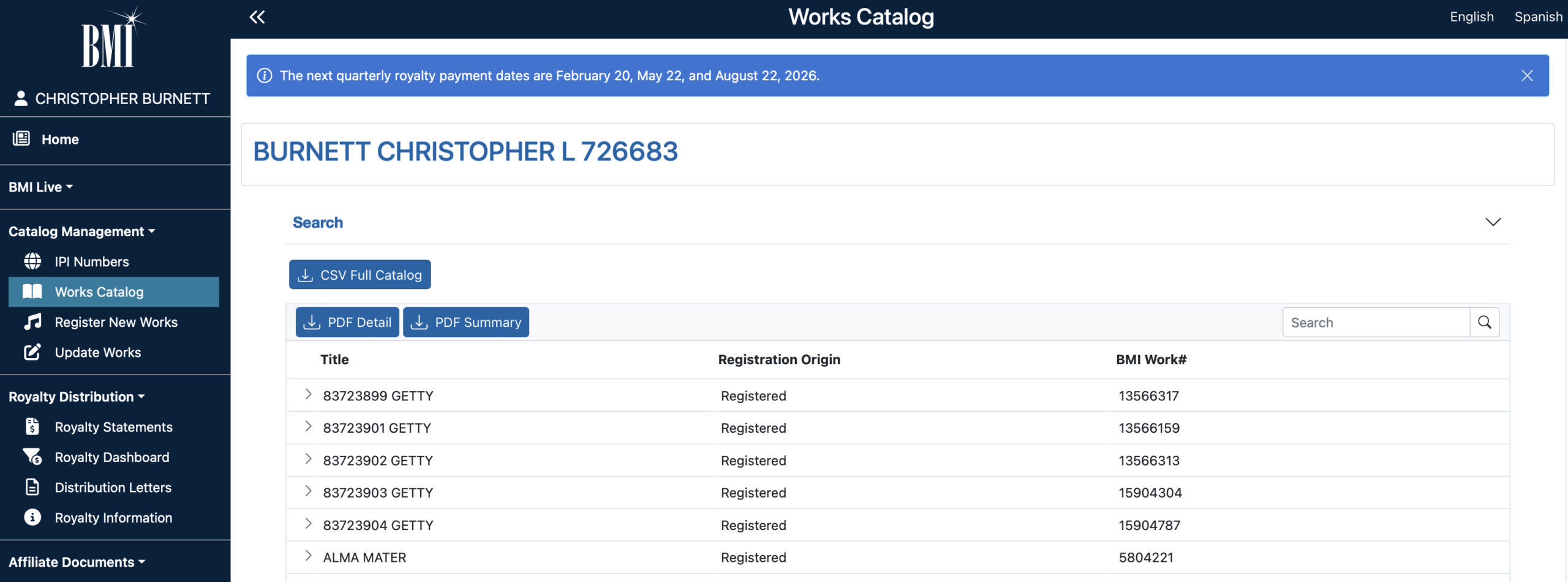Open IPI Numbers globe icon
Image resolution: width=1568 pixels, height=582 pixels.
pos(32,261)
